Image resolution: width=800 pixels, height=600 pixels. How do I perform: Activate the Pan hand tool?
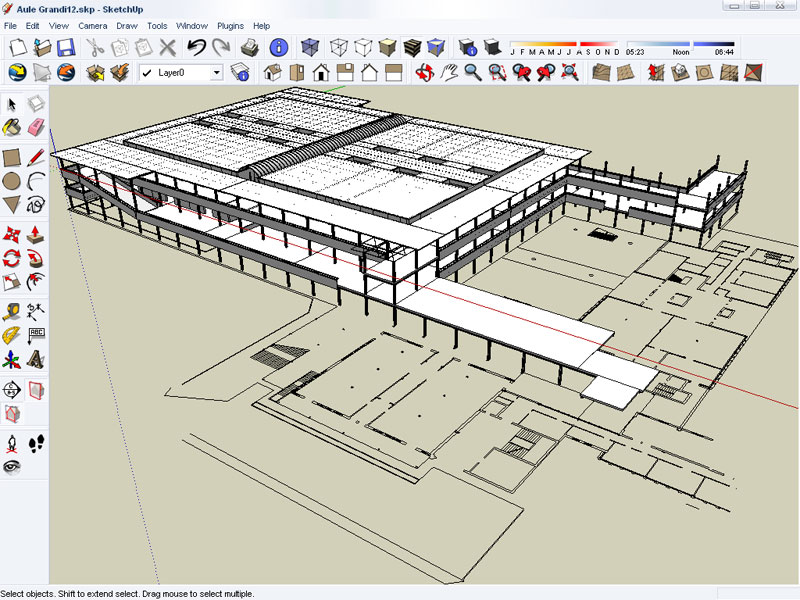point(449,72)
